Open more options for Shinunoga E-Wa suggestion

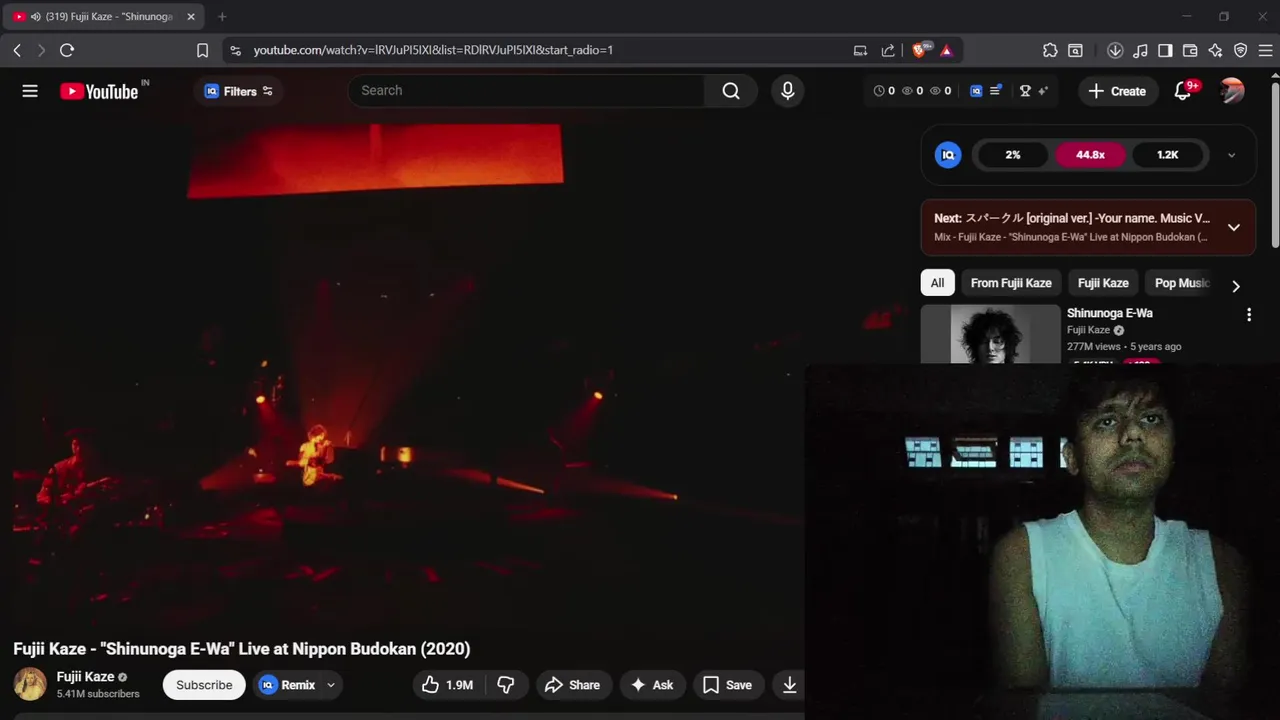click(x=1248, y=315)
